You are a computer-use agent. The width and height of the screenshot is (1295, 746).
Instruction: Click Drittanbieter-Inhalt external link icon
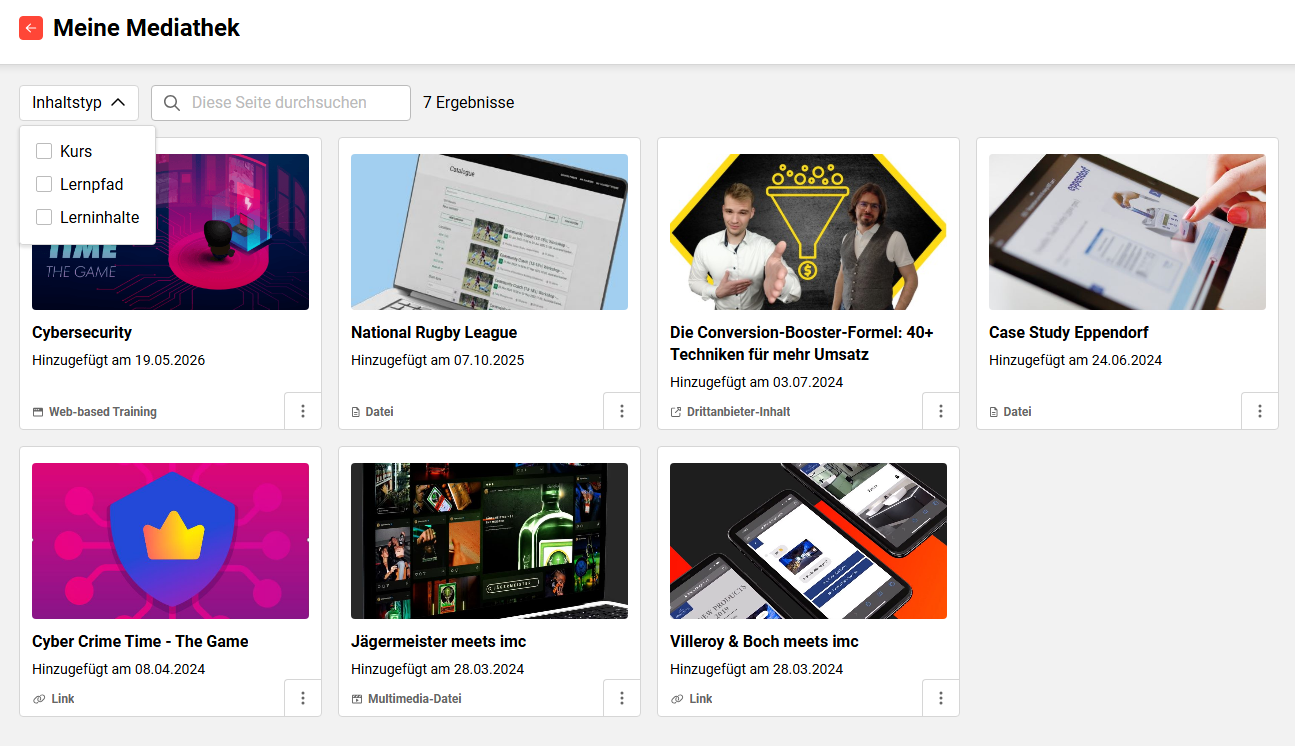tap(676, 412)
